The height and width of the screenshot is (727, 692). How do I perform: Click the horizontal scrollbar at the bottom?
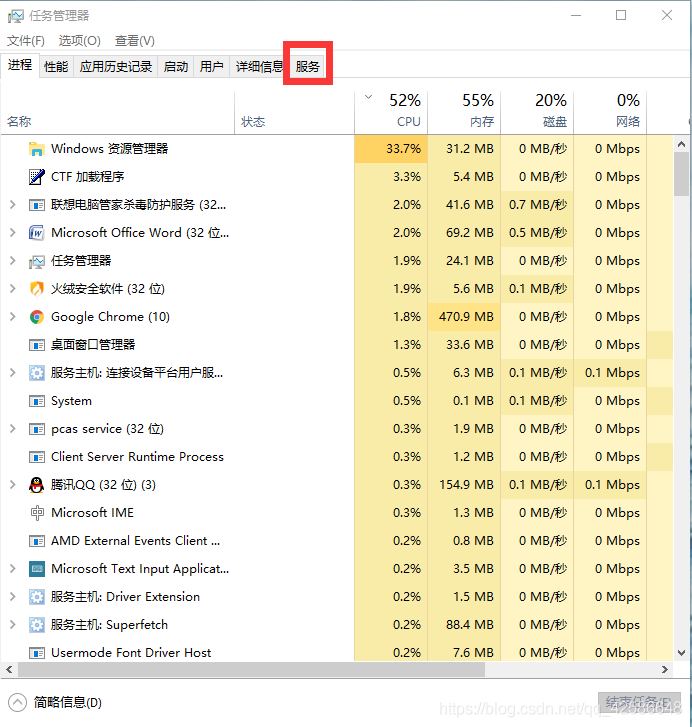click(250, 669)
